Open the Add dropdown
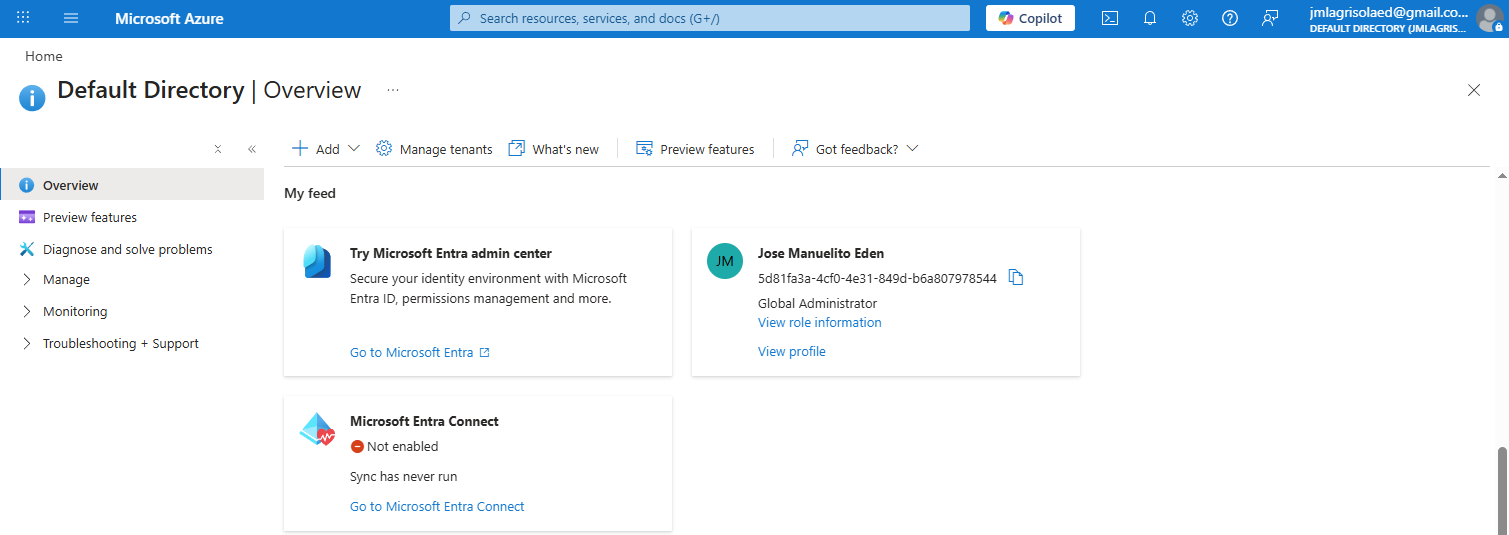 click(326, 149)
